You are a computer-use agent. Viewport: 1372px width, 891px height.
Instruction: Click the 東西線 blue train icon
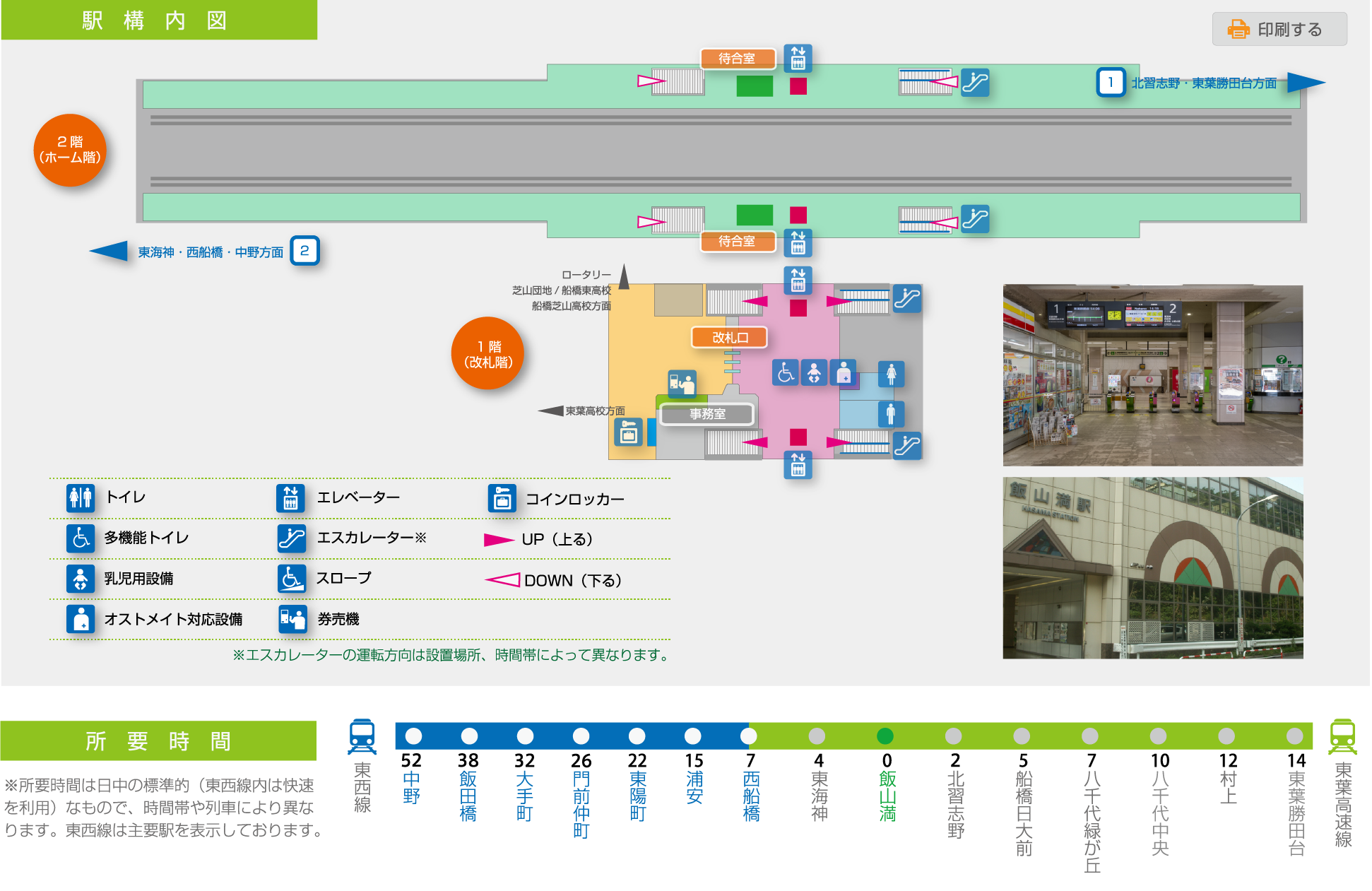click(x=362, y=738)
